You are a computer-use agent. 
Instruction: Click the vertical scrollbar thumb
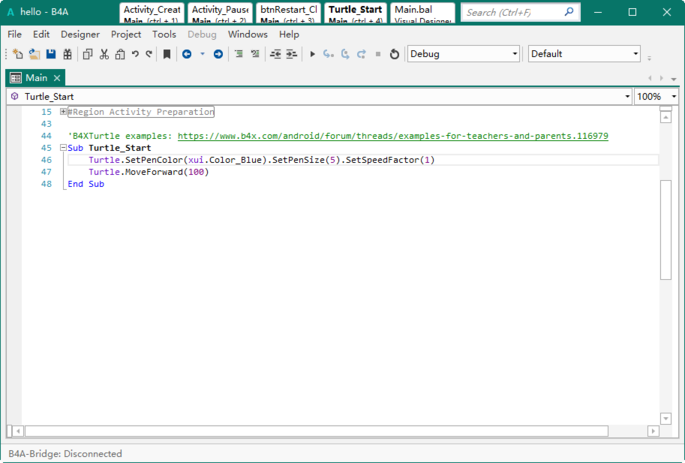pyautogui.click(x=666, y=229)
